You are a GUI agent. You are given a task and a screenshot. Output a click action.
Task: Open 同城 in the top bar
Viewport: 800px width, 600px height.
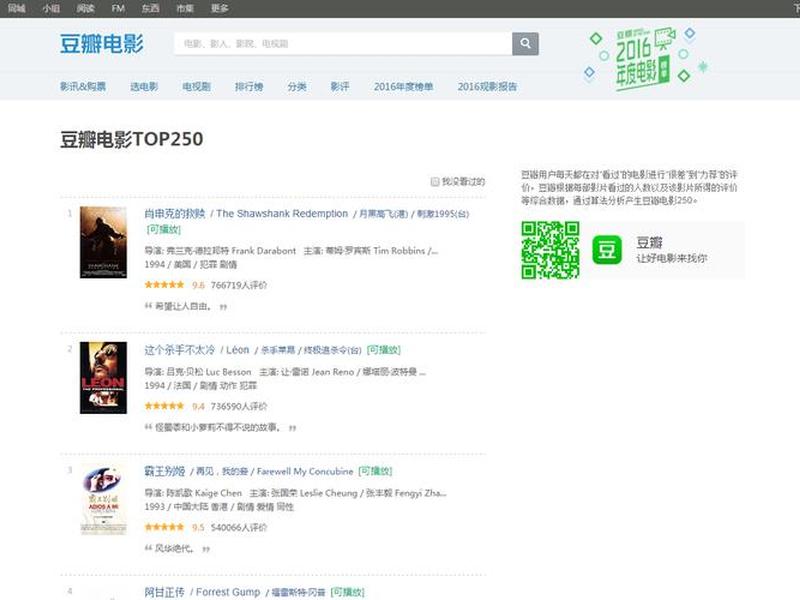tap(17, 8)
